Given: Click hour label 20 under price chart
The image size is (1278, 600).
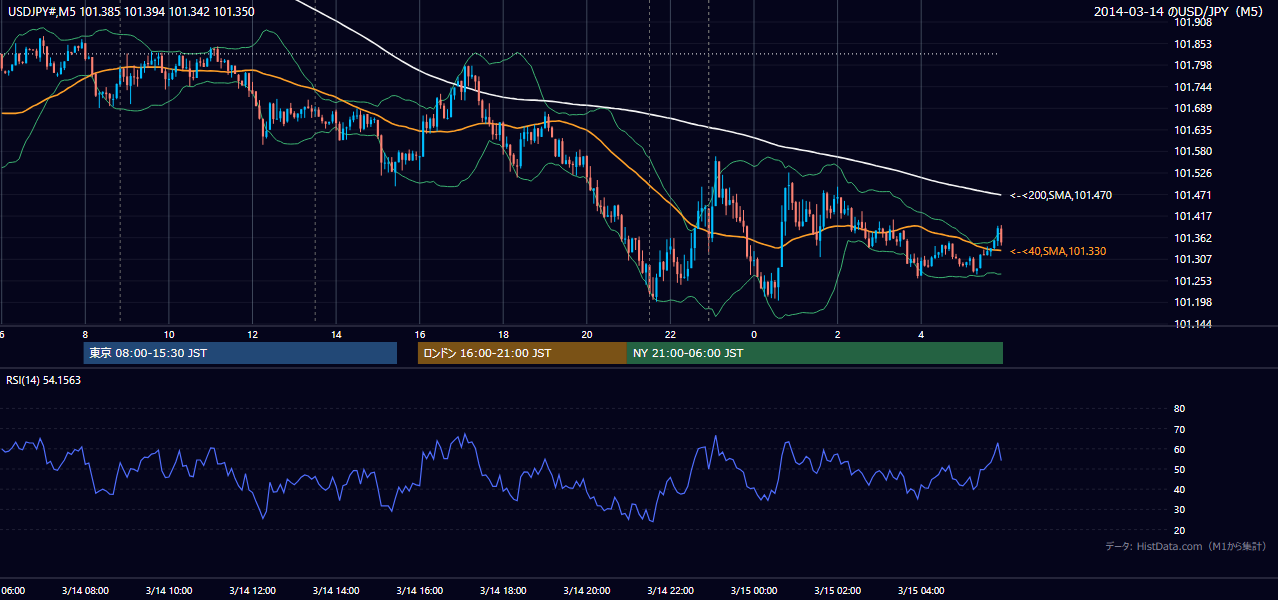Looking at the screenshot, I should [x=587, y=334].
